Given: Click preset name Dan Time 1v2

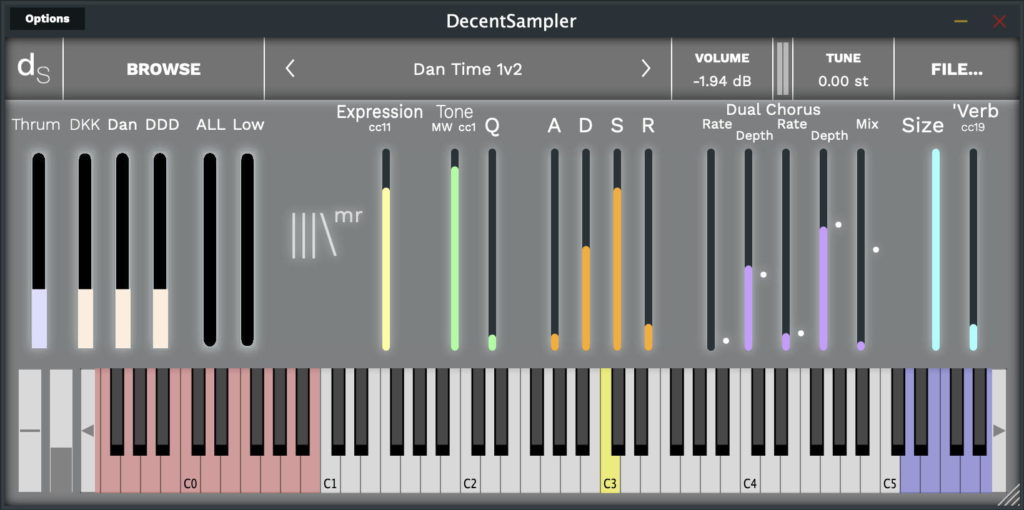Looking at the screenshot, I should (468, 69).
